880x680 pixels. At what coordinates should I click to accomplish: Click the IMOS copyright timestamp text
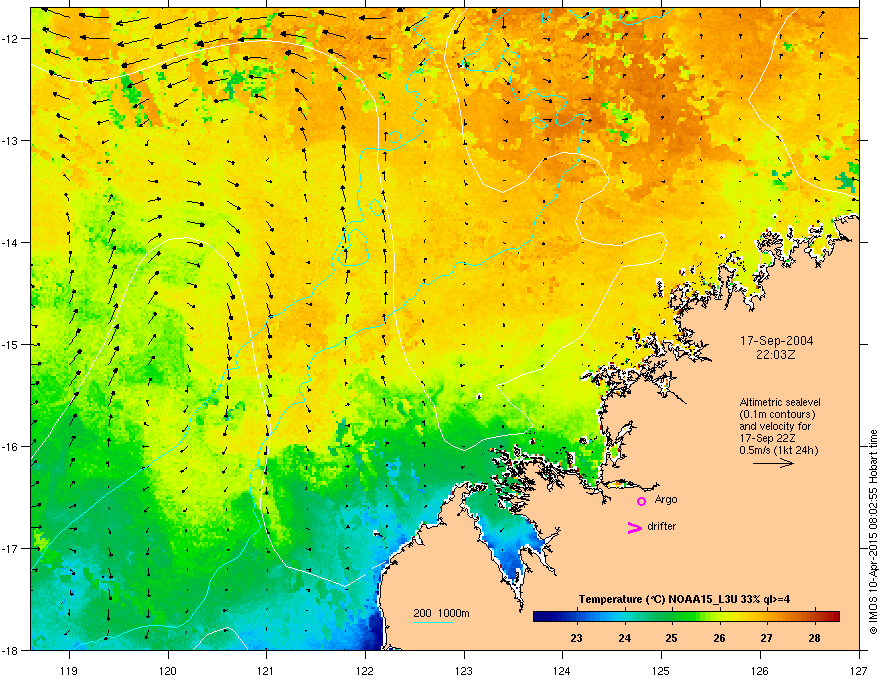(873, 532)
